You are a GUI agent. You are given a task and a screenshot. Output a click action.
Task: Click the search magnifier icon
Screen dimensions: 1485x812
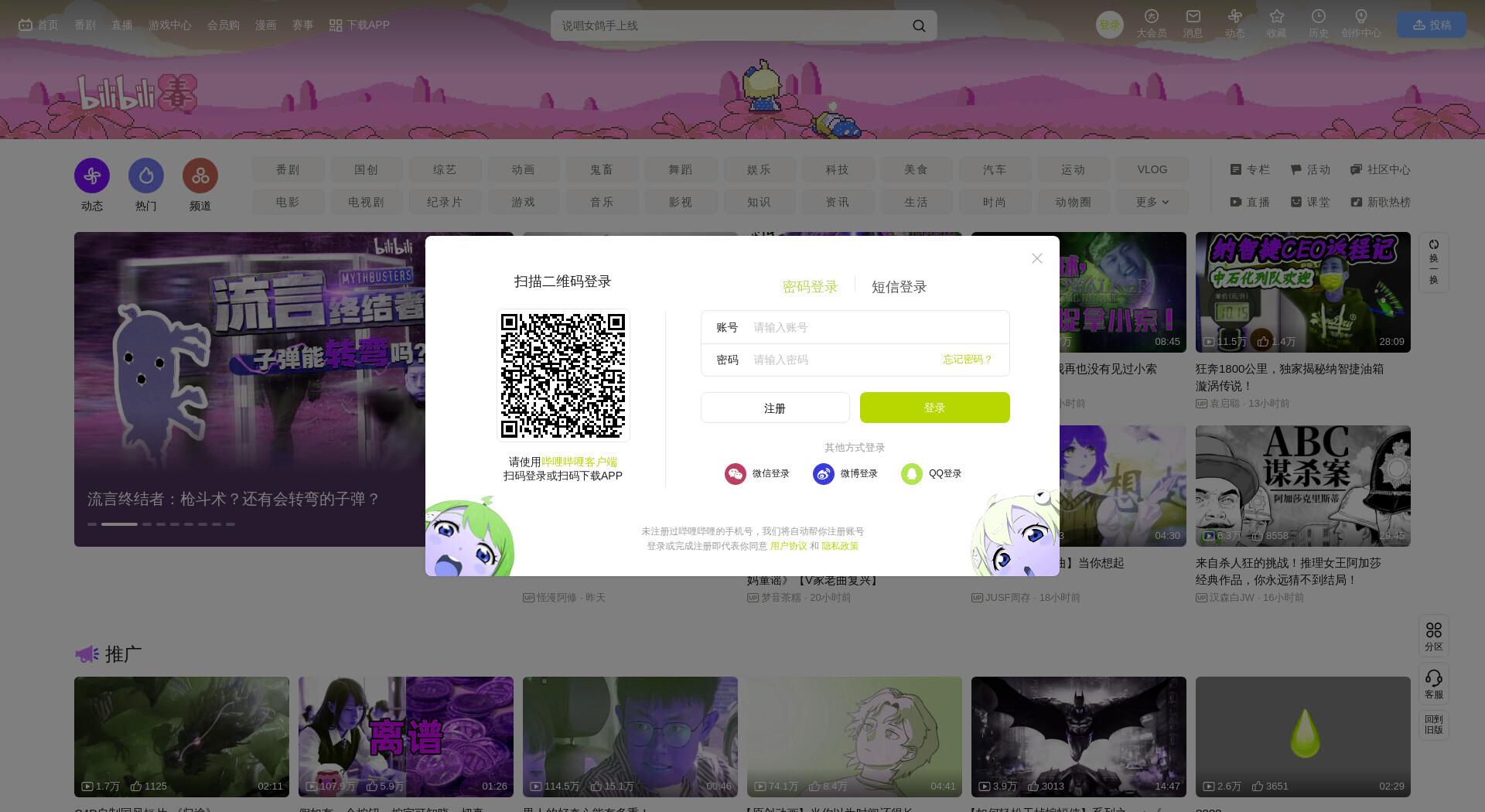(x=919, y=26)
